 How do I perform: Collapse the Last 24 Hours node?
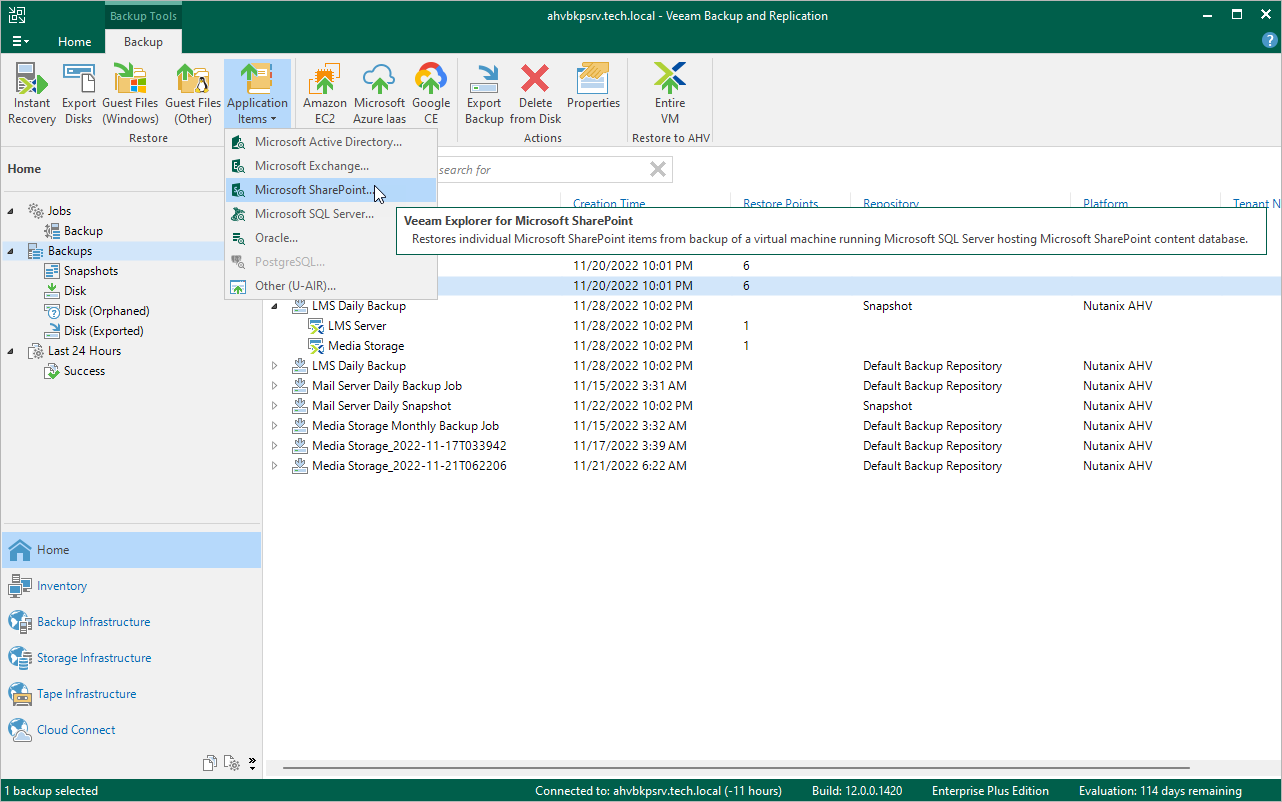[11, 351]
